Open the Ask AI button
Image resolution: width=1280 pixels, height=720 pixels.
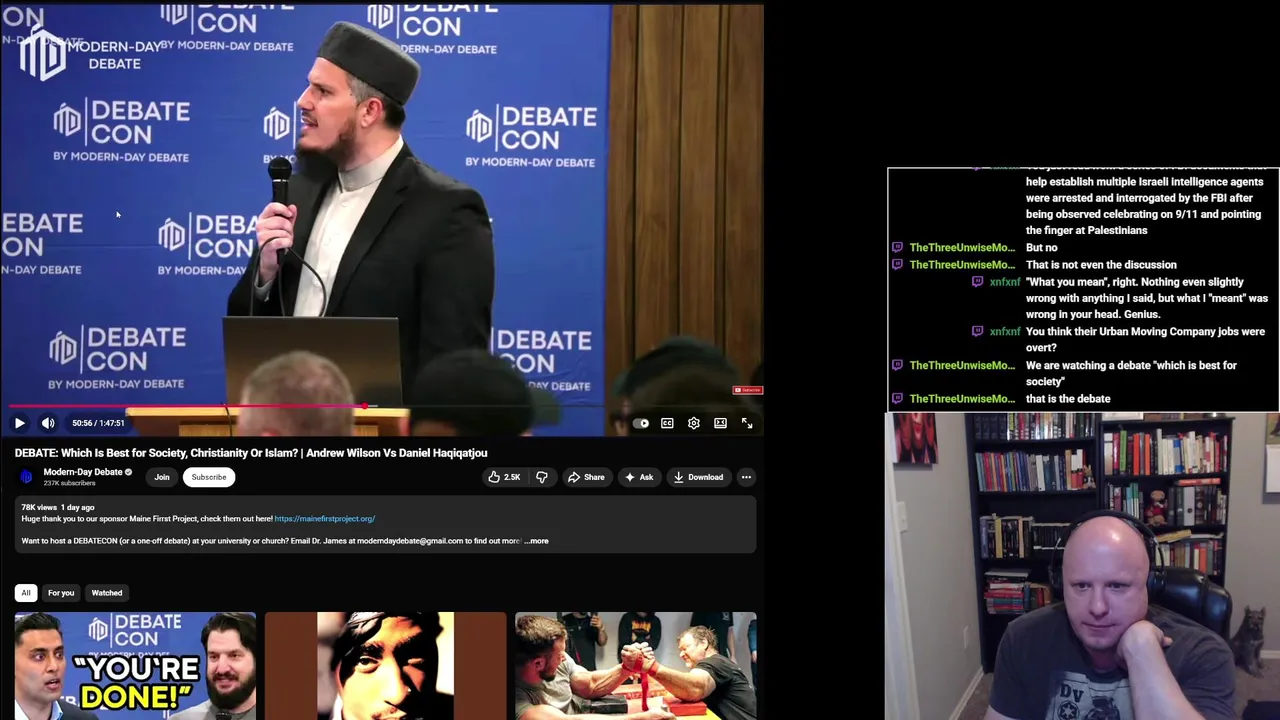click(639, 477)
